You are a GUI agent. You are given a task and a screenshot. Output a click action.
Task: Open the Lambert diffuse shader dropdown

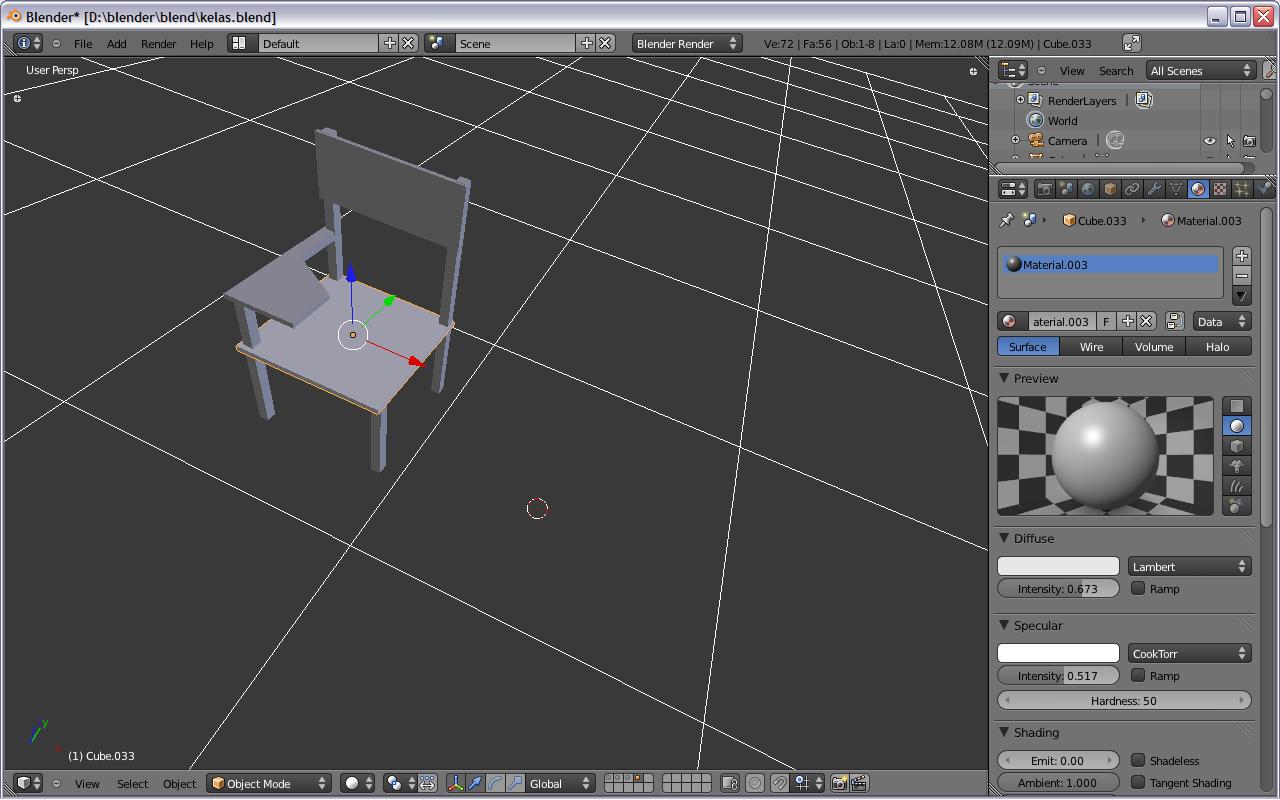1190,566
